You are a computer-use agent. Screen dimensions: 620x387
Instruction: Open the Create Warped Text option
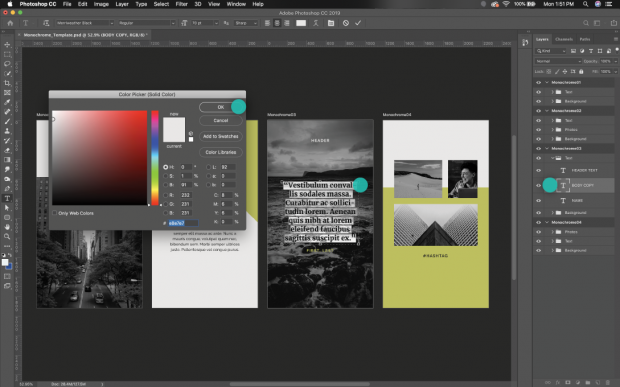coord(316,23)
